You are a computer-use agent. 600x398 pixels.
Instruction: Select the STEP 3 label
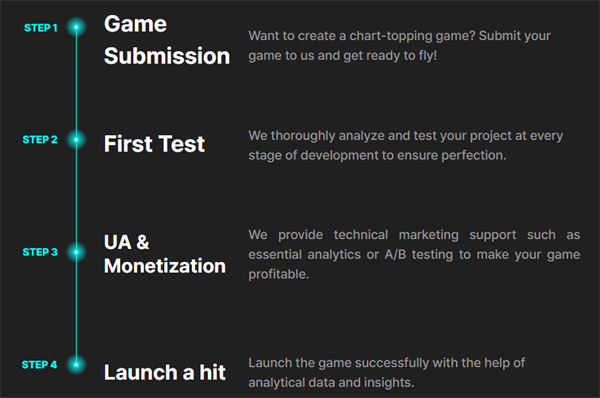(x=40, y=252)
